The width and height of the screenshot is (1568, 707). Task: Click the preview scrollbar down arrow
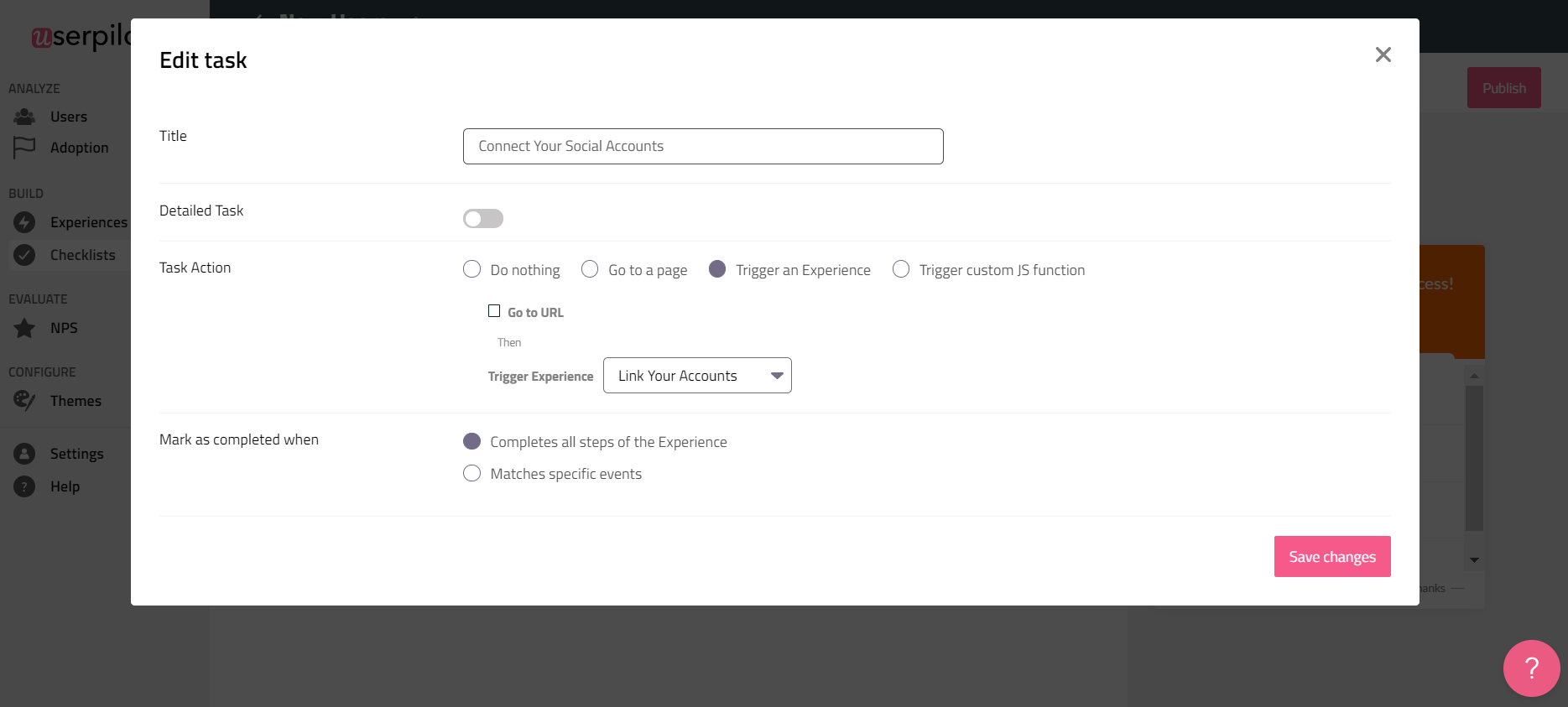1474,559
